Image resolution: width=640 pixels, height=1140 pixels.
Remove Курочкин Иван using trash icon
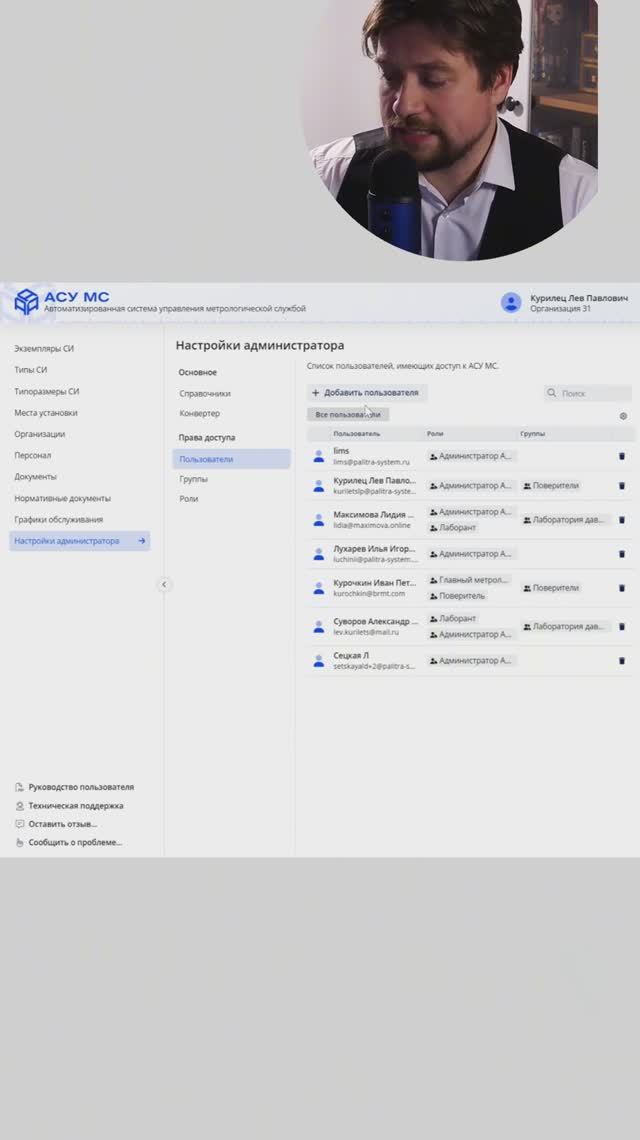(622, 587)
